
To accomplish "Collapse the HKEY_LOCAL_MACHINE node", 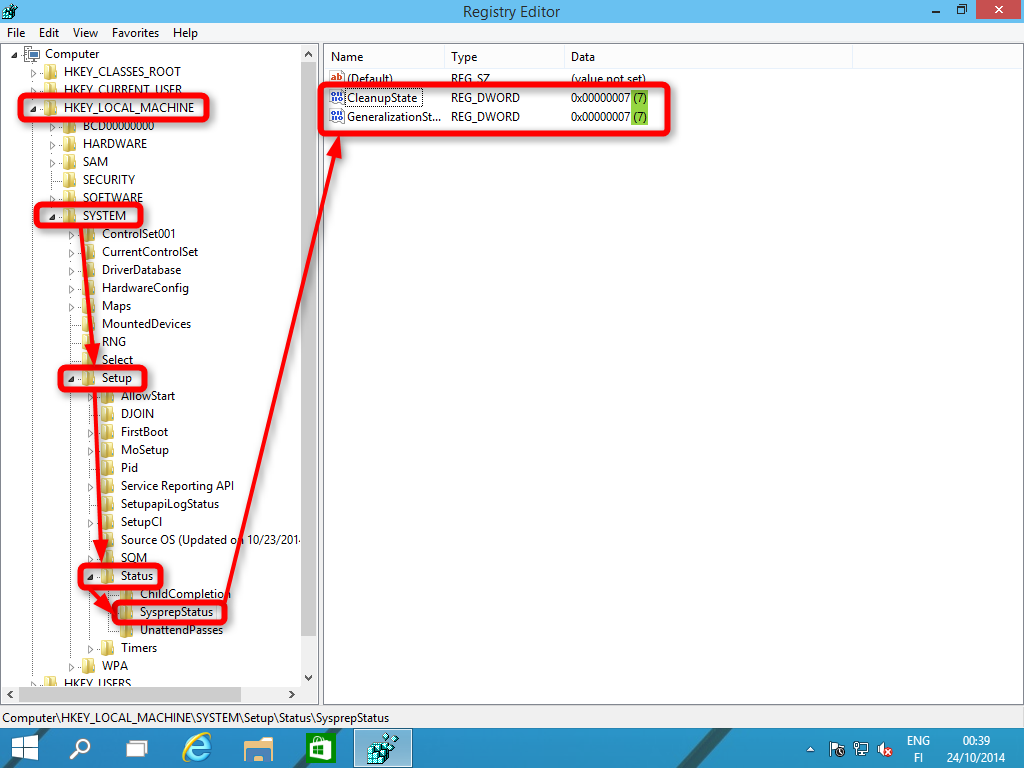I will coord(33,108).
